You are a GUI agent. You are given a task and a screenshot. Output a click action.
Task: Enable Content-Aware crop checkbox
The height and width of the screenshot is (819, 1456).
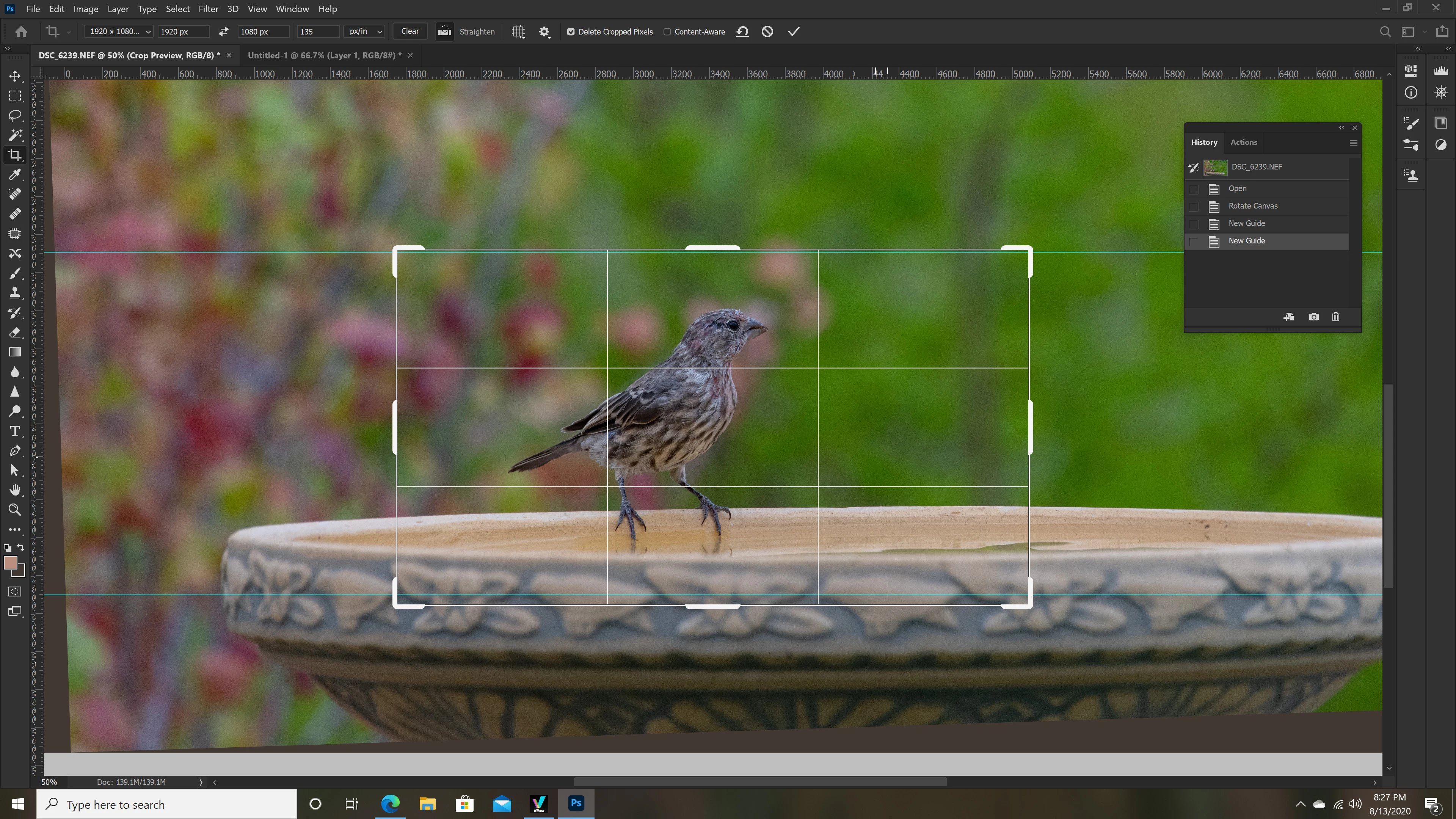coord(667,31)
